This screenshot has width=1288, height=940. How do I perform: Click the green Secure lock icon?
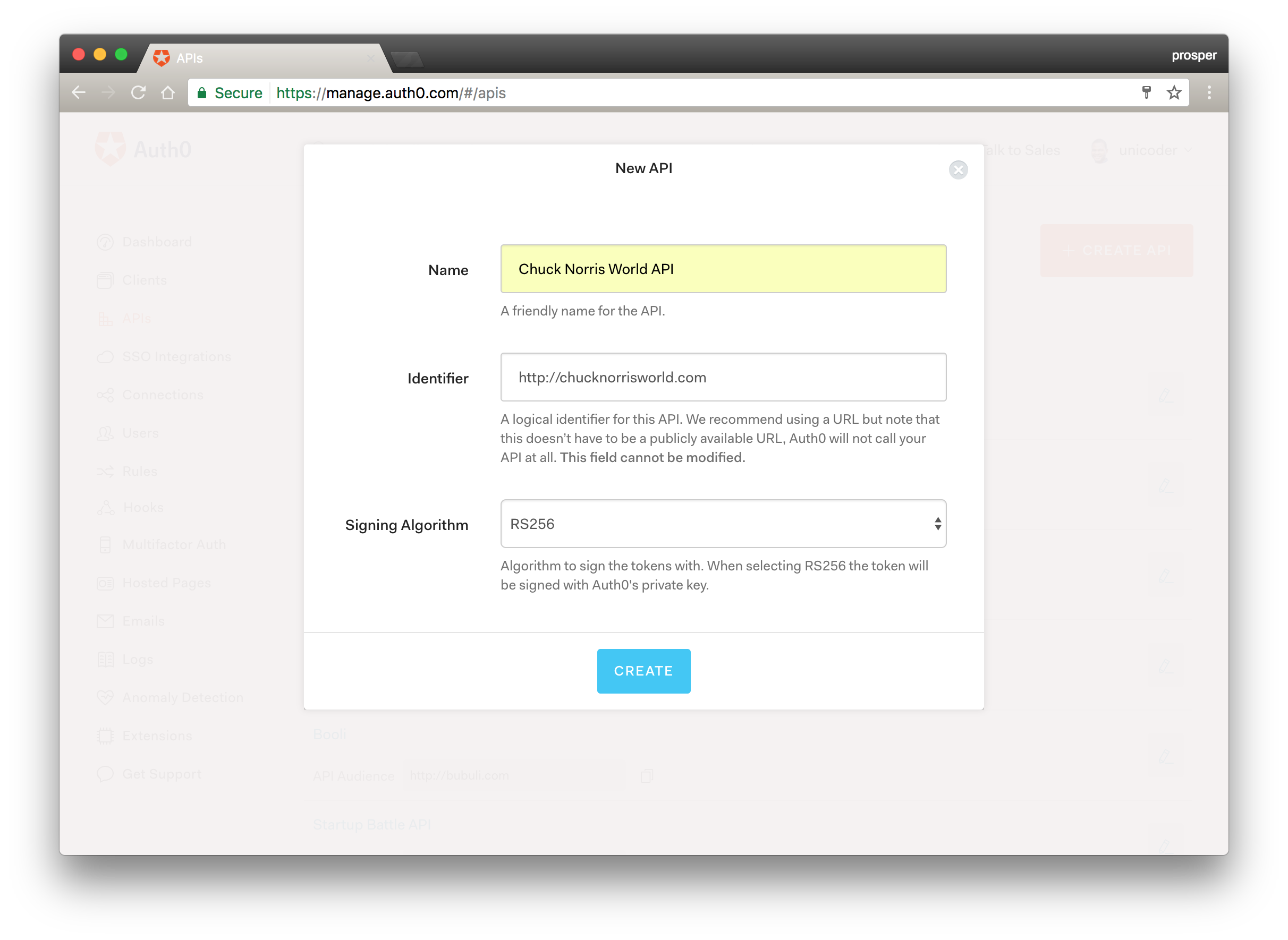click(201, 93)
